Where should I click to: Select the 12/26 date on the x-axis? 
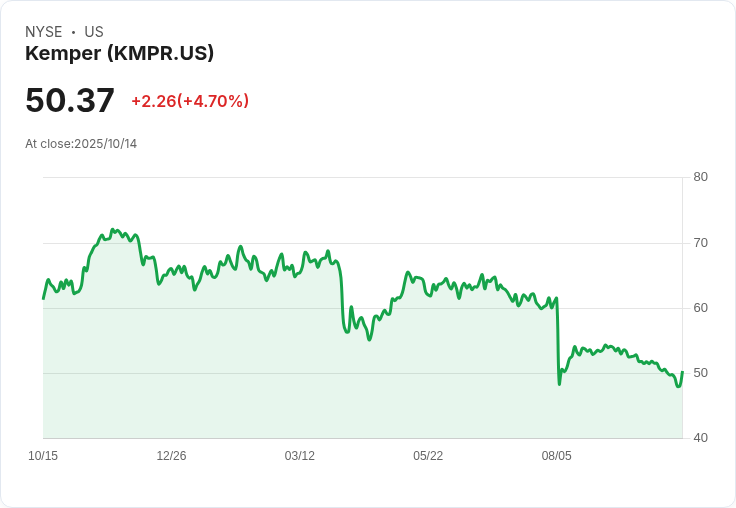coord(171,456)
